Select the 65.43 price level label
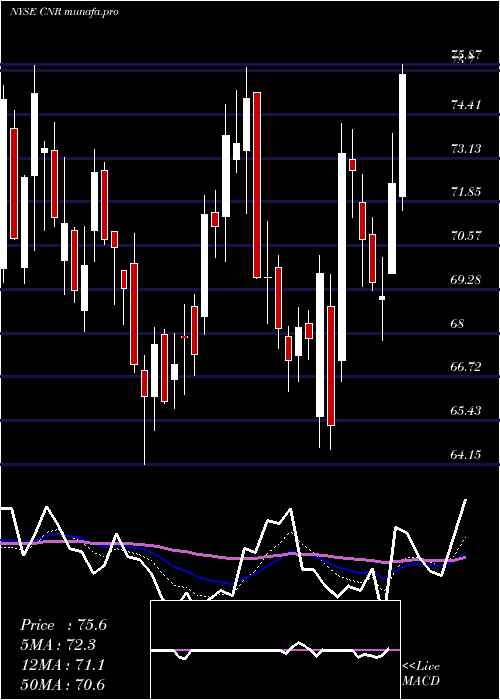The image size is (500, 700). [x=466, y=410]
